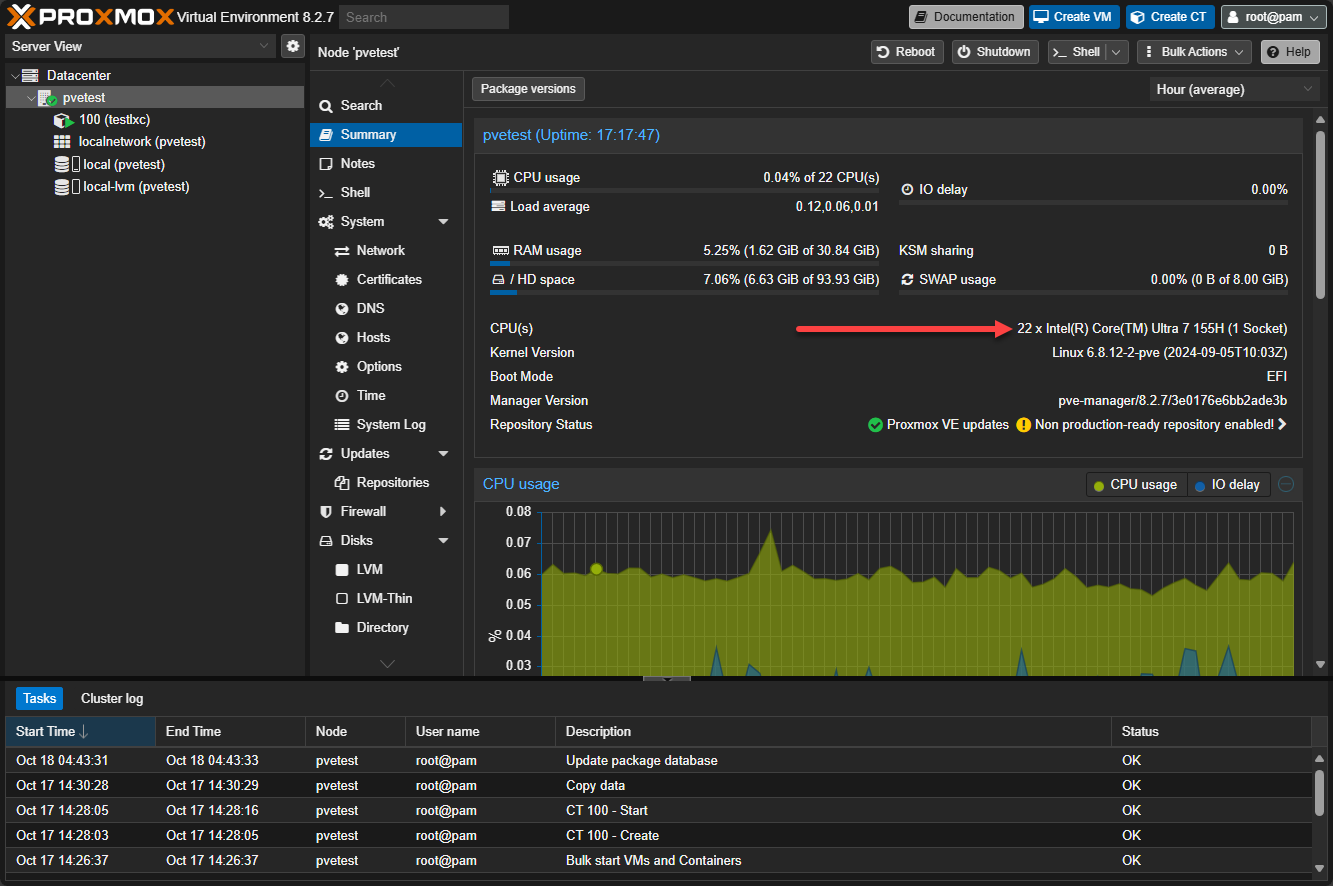Open local-lvm storage in the tree

tap(135, 187)
